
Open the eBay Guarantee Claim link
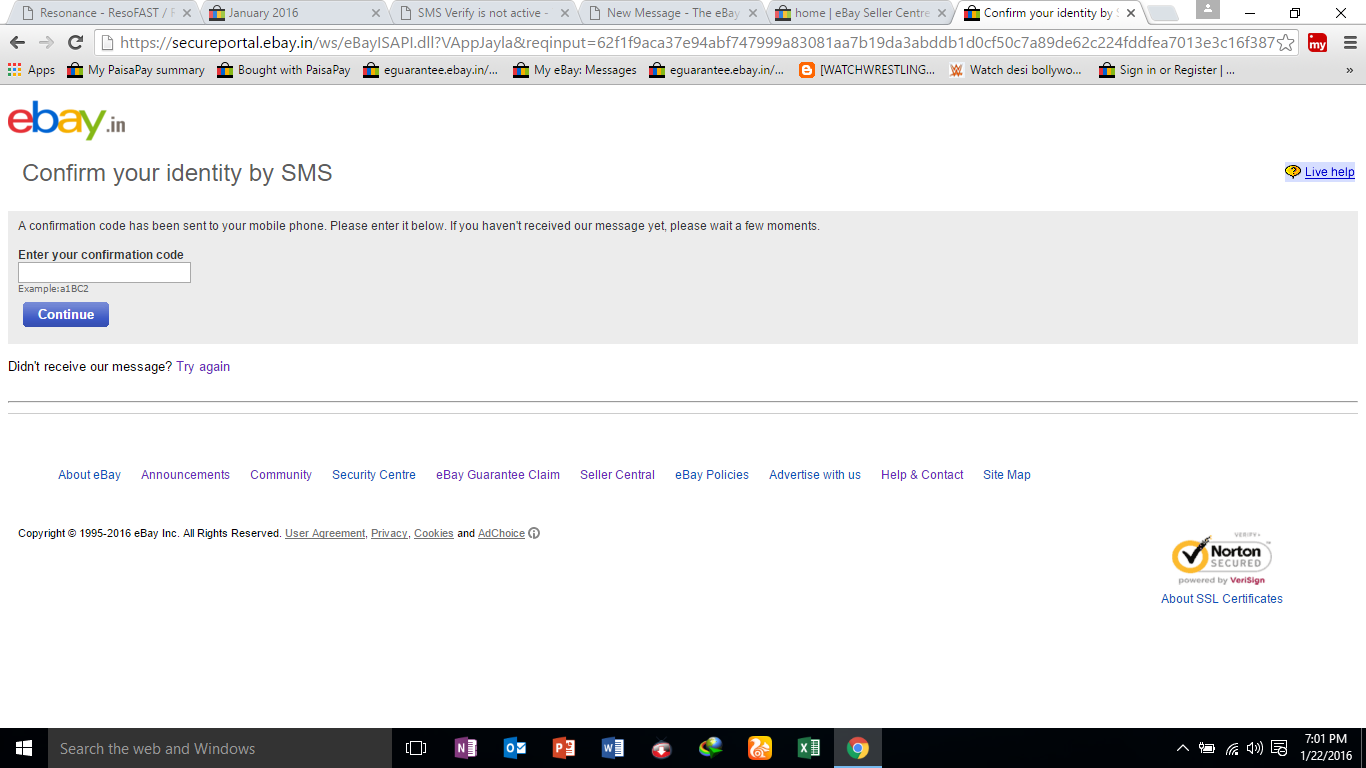point(498,475)
